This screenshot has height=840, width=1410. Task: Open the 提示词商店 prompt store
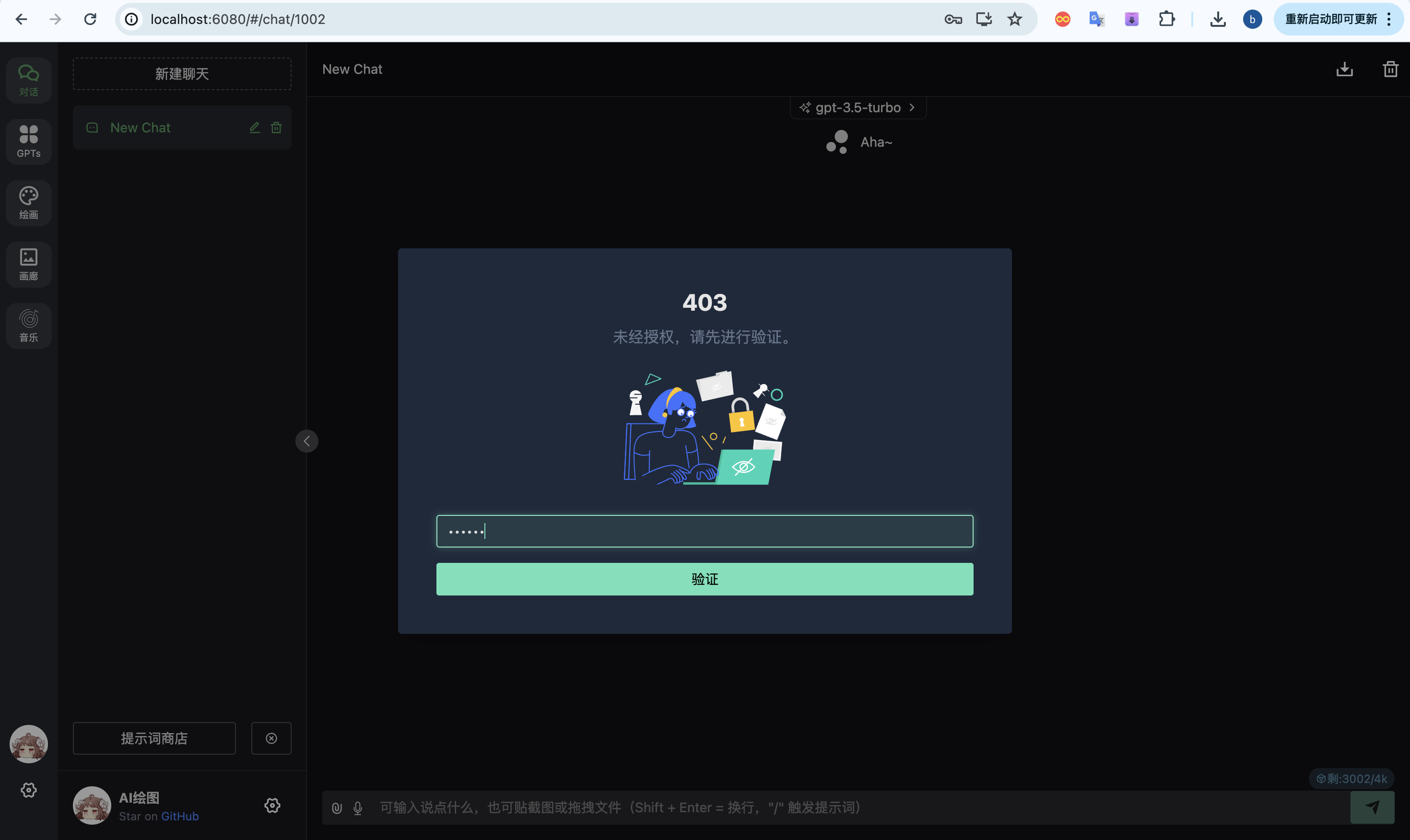pos(154,738)
